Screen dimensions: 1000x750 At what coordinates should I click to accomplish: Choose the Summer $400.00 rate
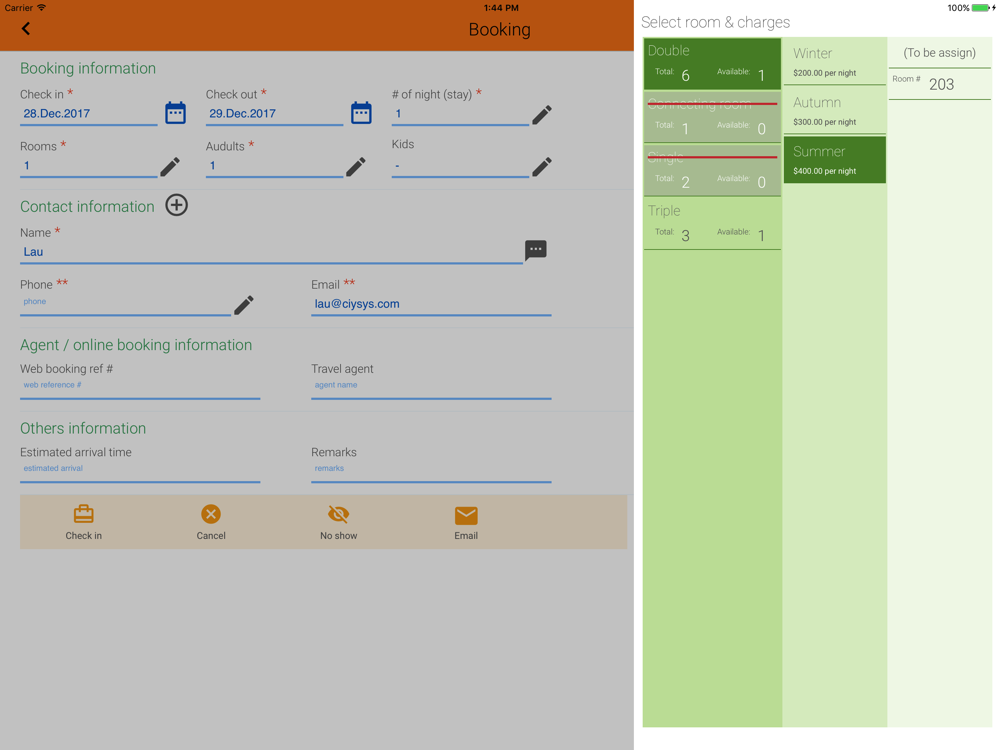pyautogui.click(x=835, y=159)
